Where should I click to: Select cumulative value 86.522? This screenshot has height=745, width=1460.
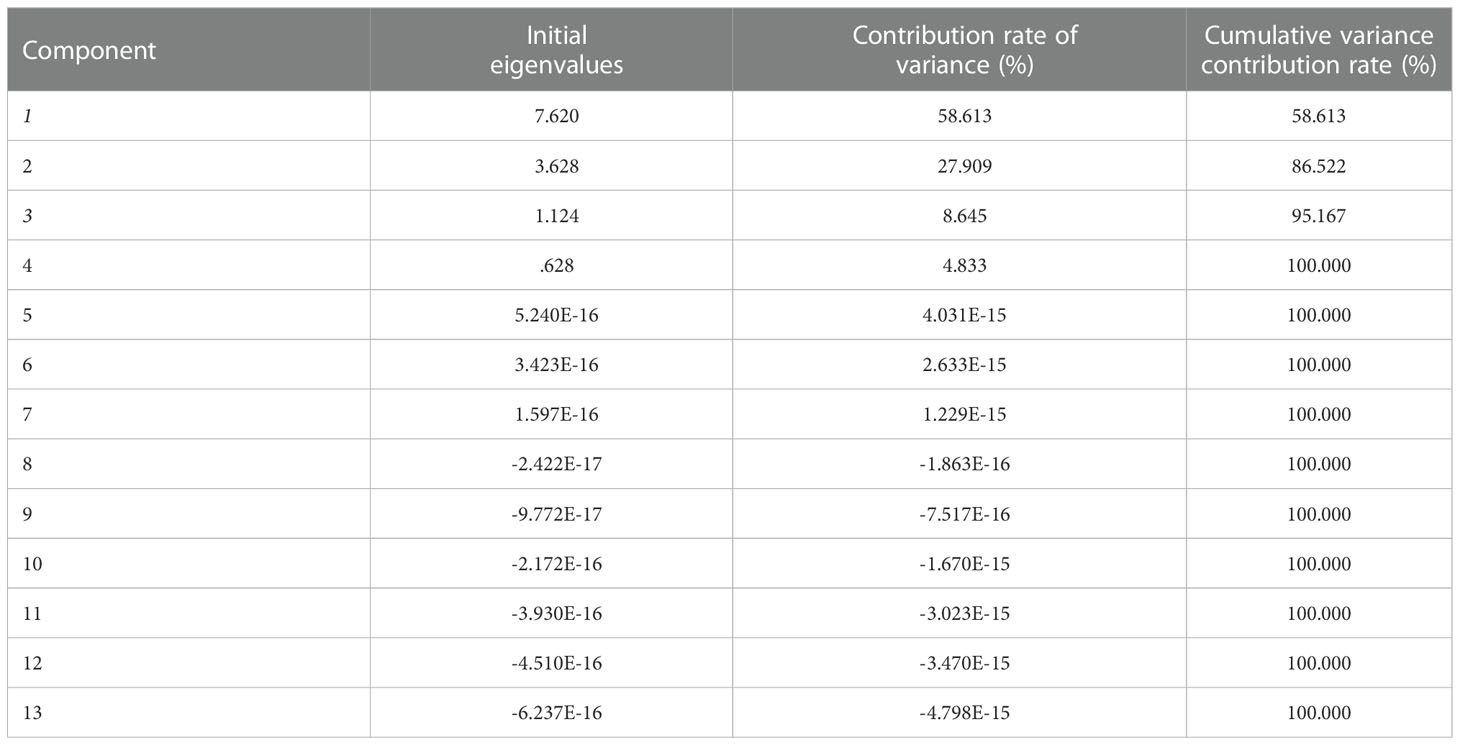point(1319,166)
